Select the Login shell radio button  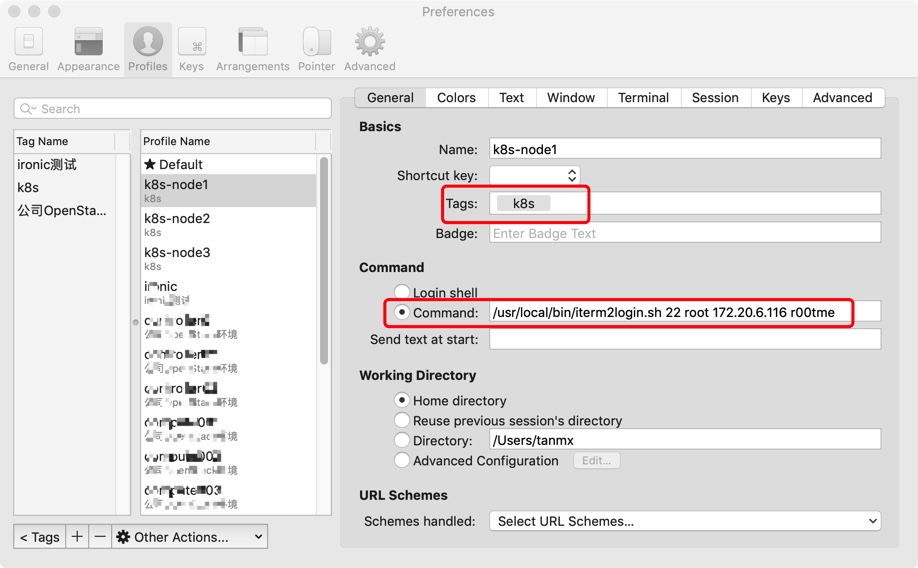tap(402, 293)
